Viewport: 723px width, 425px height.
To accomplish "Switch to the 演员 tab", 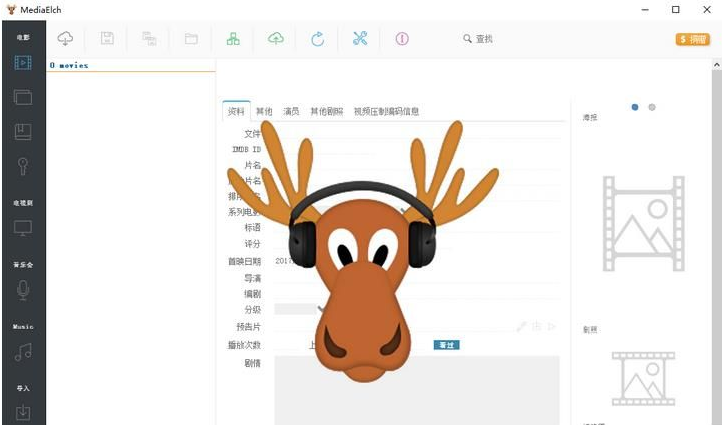I will (x=291, y=111).
